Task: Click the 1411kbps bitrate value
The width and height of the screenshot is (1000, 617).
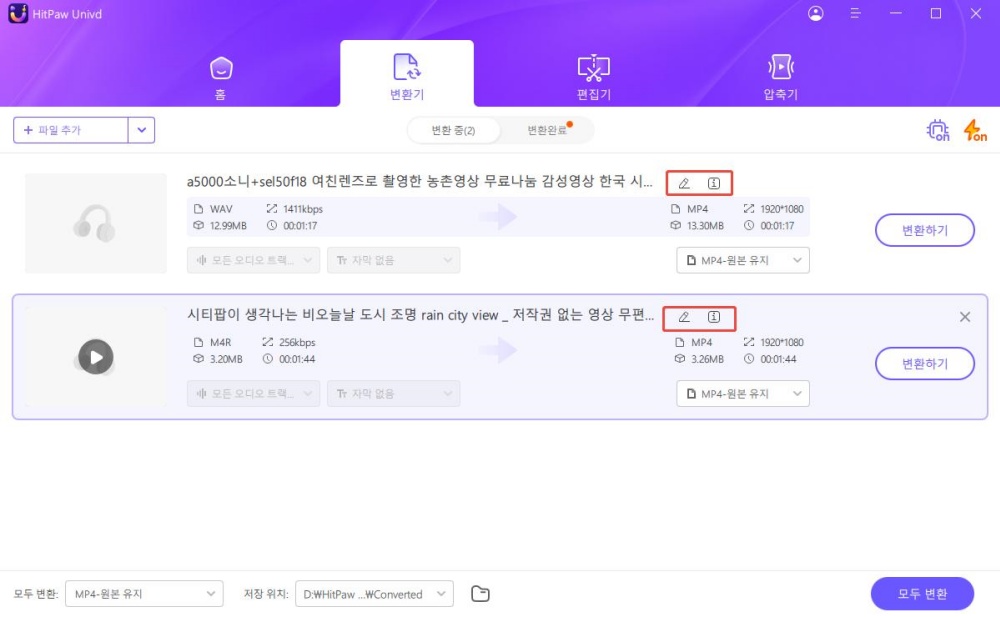Action: coord(303,209)
